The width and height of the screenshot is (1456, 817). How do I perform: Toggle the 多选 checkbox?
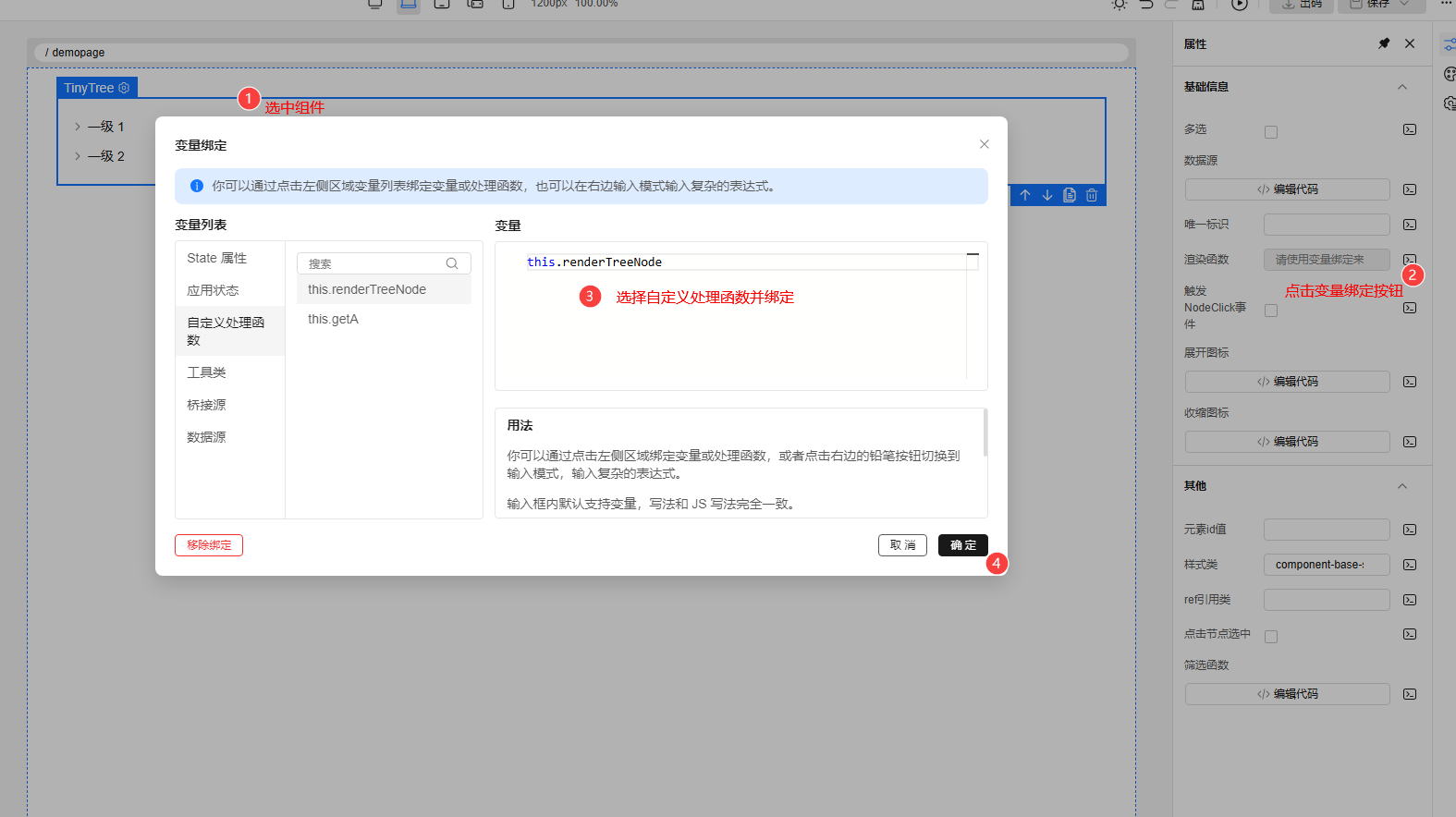[1271, 132]
